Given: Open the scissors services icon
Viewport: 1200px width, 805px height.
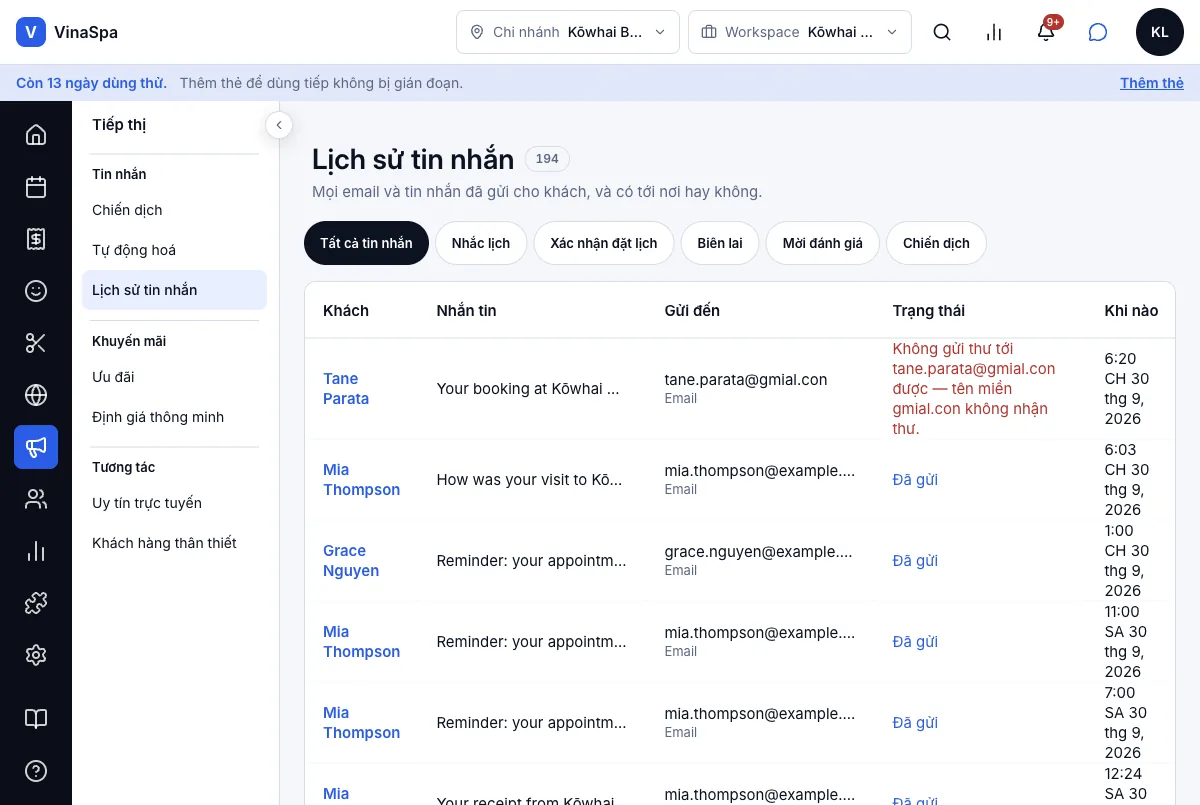Looking at the screenshot, I should tap(36, 343).
